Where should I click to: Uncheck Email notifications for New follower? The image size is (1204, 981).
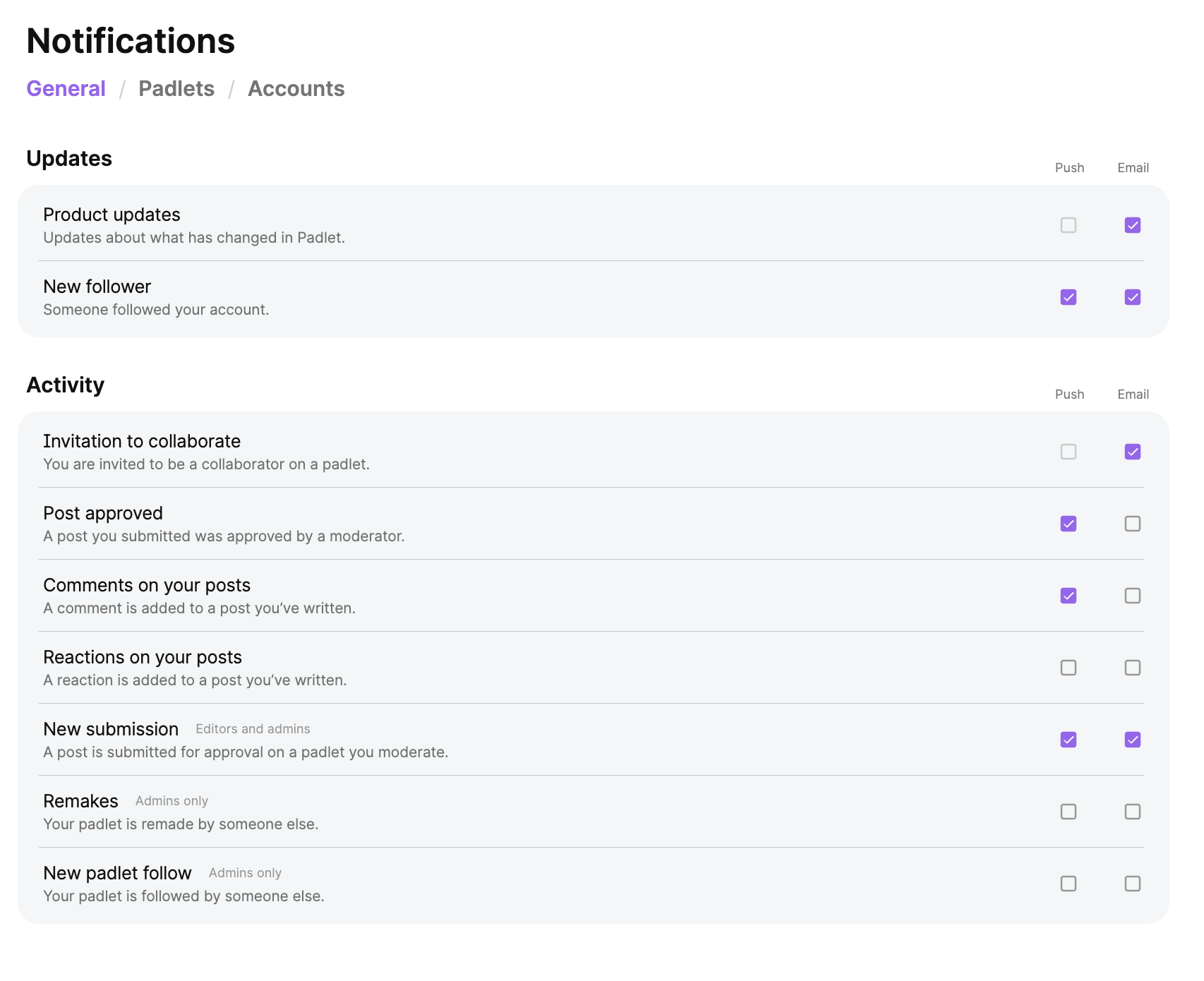coord(1133,297)
